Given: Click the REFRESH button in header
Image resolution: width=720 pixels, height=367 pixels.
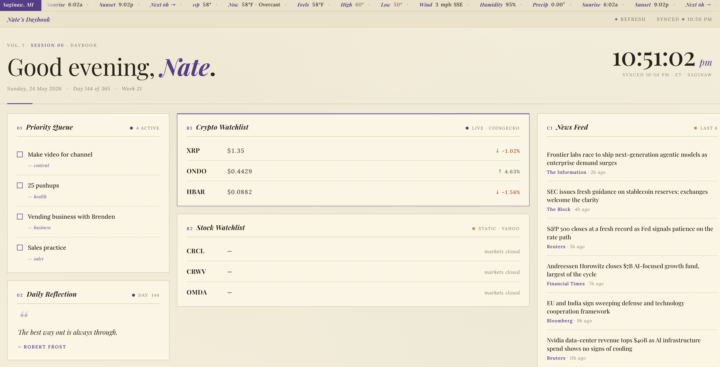Looking at the screenshot, I should pos(630,19).
